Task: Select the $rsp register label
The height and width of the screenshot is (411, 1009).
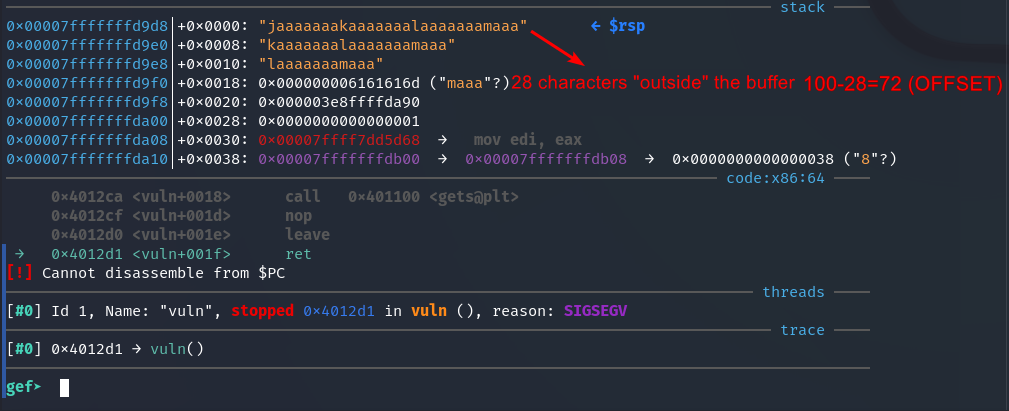Action: pyautogui.click(x=627, y=25)
